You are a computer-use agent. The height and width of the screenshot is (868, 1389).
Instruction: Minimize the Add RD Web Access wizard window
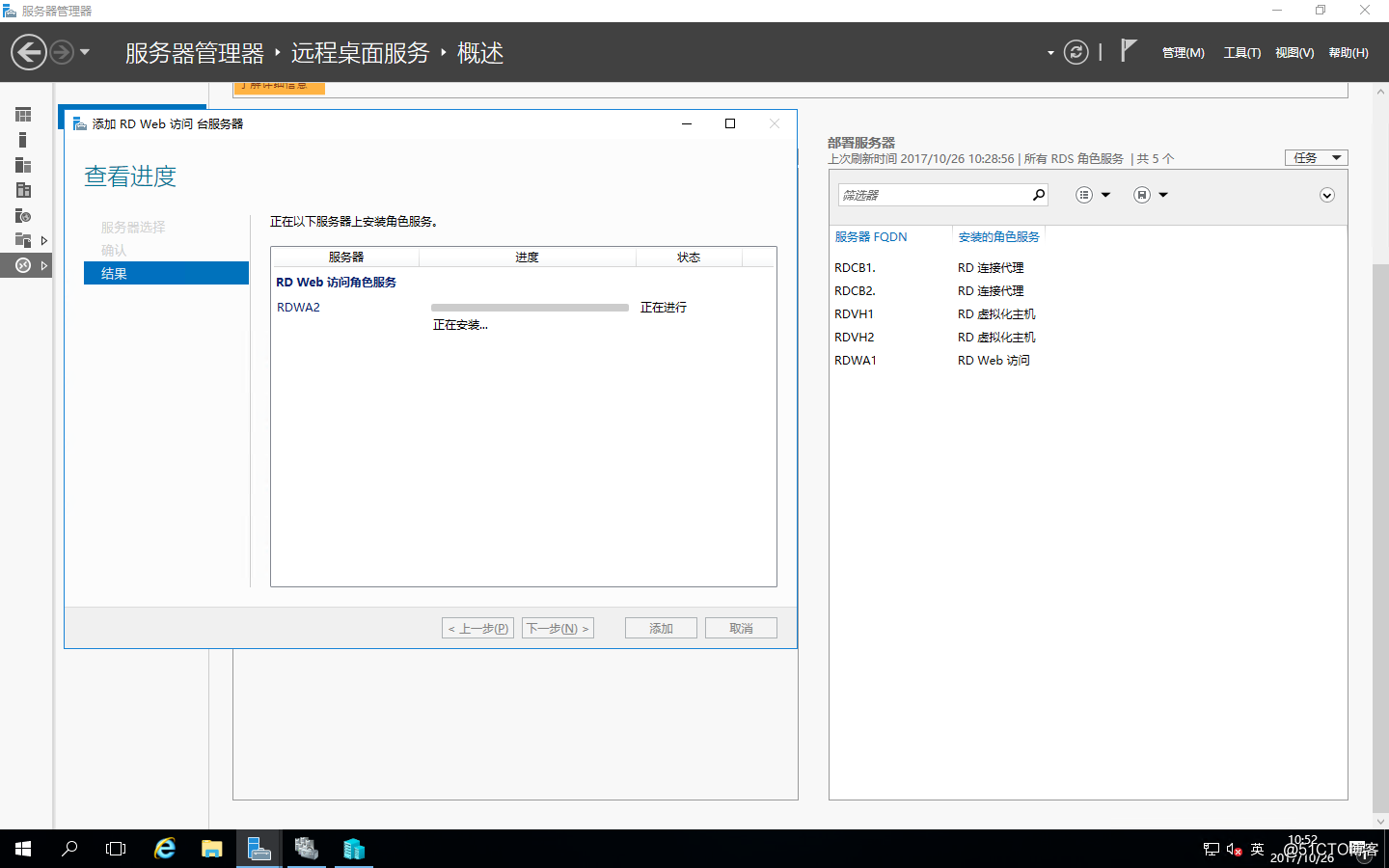(687, 123)
